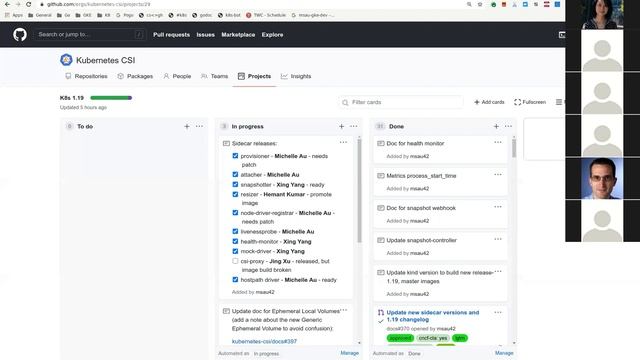Toggle attacher Michelle Au checkbox
Image resolution: width=640 pixels, height=360 pixels.
pyautogui.click(x=235, y=174)
